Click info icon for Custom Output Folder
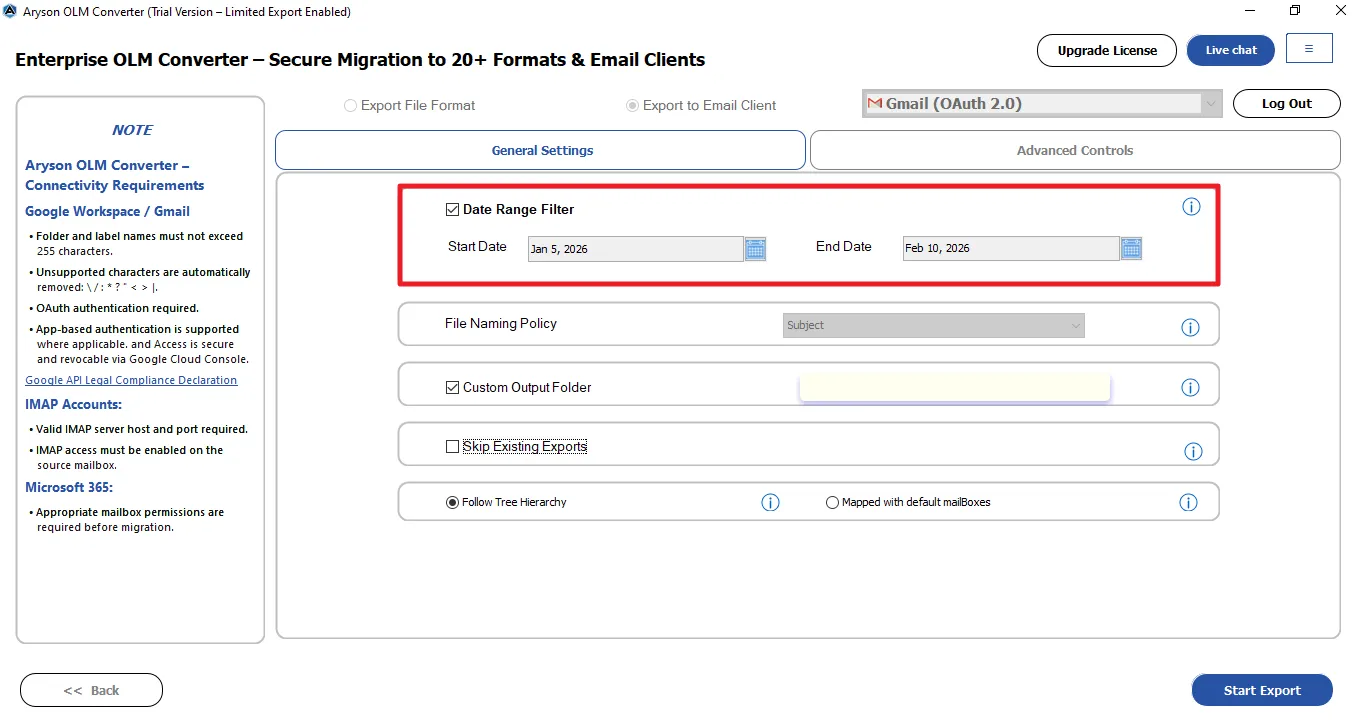Viewport: 1366px width, 728px height. tap(1190, 387)
